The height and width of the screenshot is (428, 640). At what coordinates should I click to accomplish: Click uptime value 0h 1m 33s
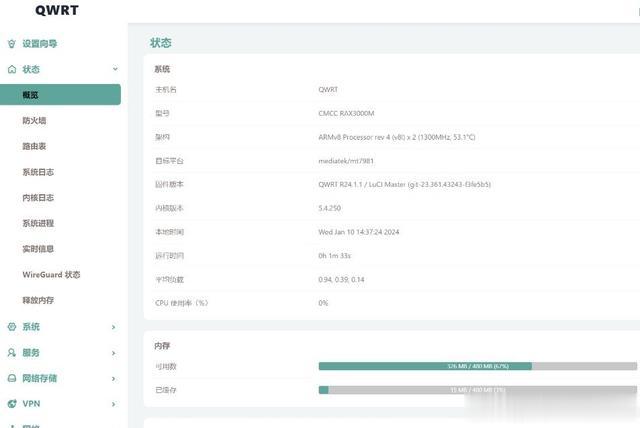pyautogui.click(x=335, y=255)
